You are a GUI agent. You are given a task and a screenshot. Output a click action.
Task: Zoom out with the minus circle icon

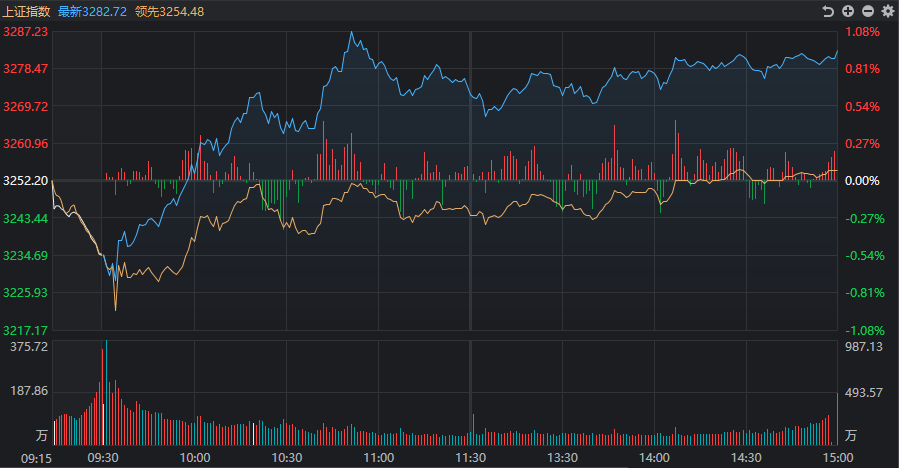[x=868, y=11]
